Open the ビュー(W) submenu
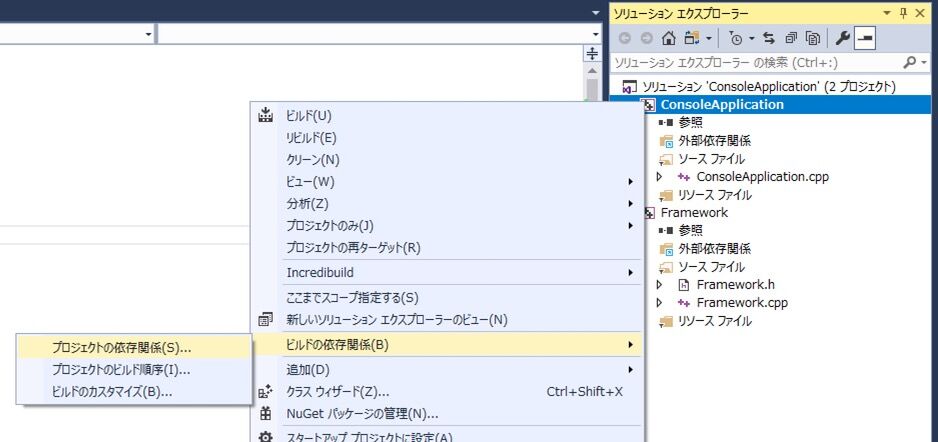The width and height of the screenshot is (938, 442). [x=446, y=182]
